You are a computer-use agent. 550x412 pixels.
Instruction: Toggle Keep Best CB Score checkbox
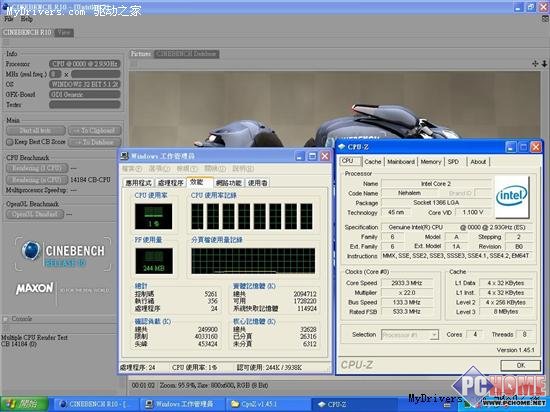click(9, 142)
